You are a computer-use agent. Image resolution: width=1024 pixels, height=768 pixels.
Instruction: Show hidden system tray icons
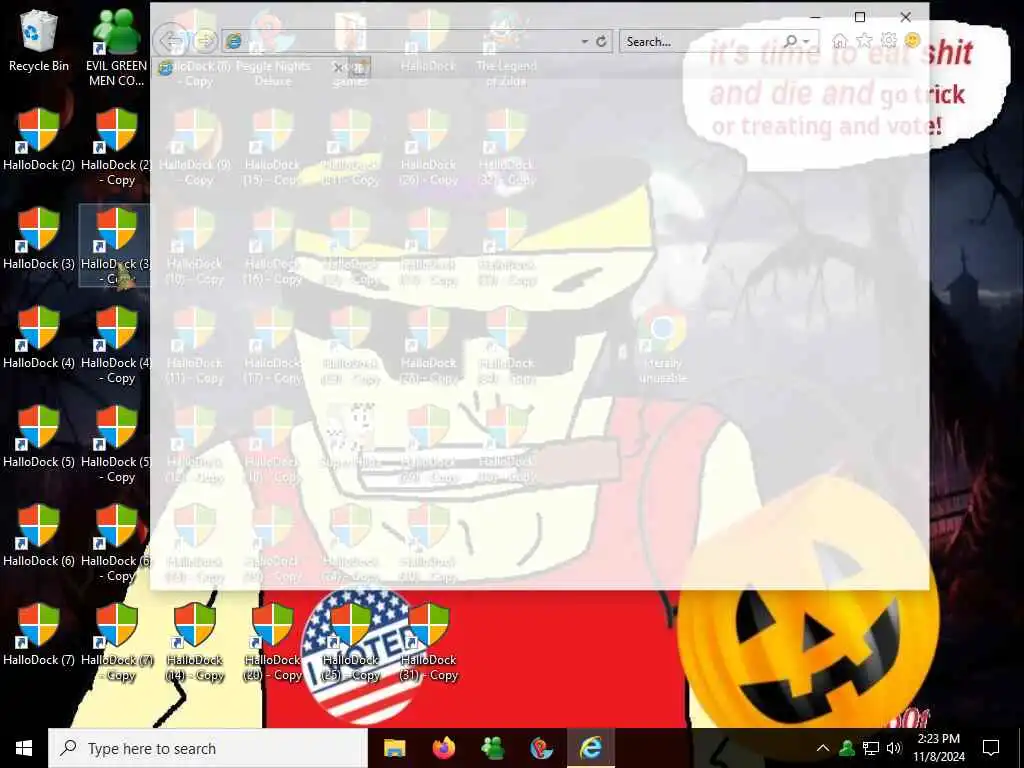tap(823, 748)
